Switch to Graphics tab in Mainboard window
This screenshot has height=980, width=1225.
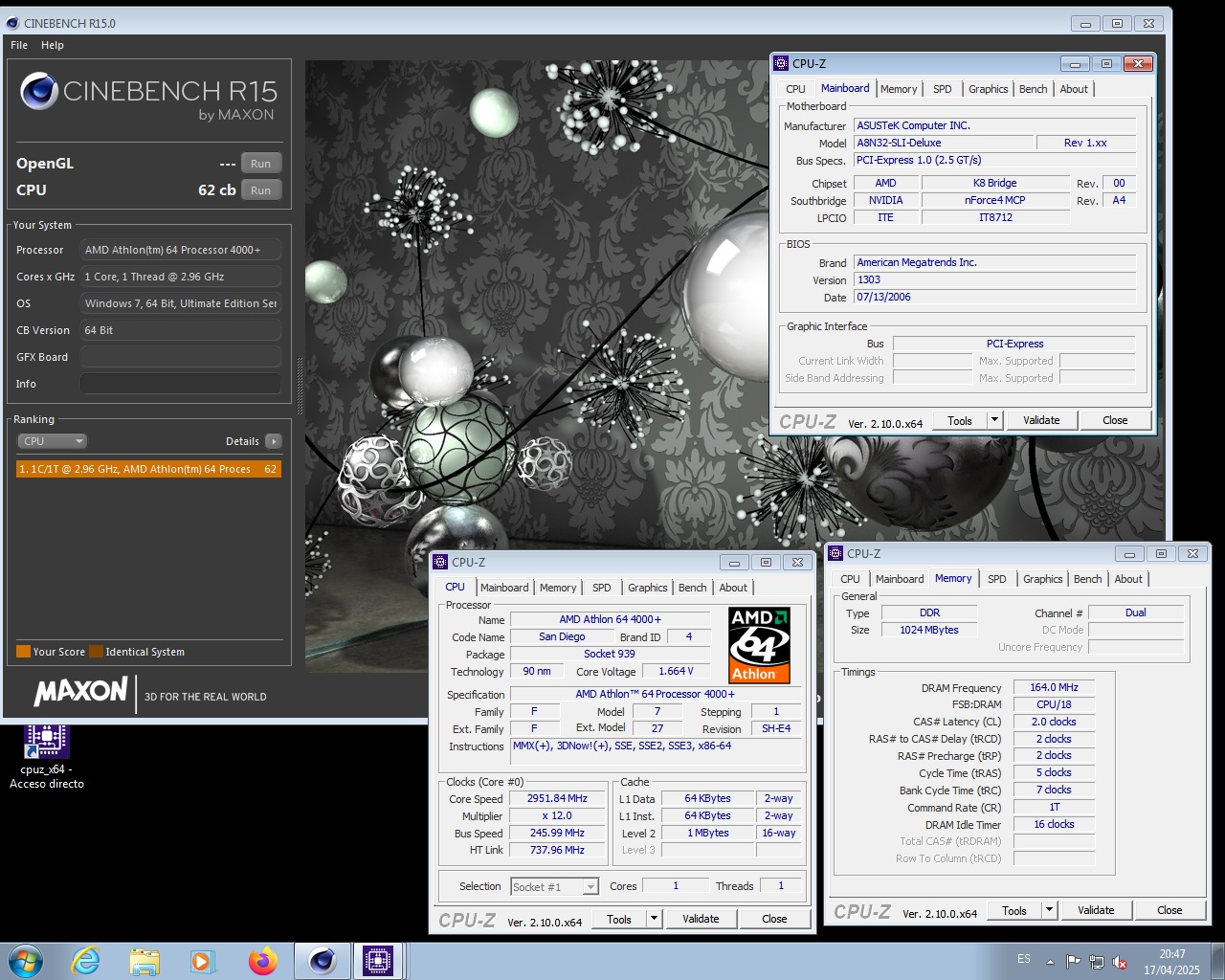coord(988,89)
